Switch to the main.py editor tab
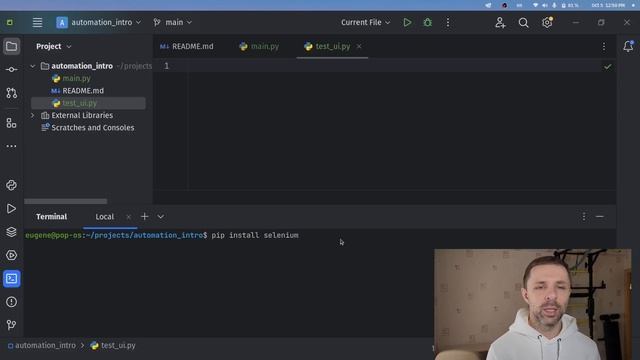The height and width of the screenshot is (360, 640). coord(259,47)
